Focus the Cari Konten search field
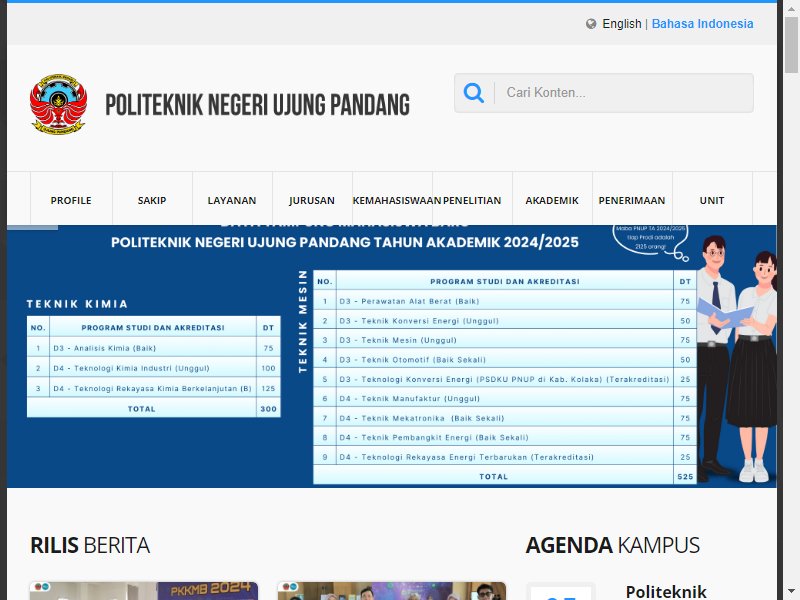 click(x=604, y=93)
